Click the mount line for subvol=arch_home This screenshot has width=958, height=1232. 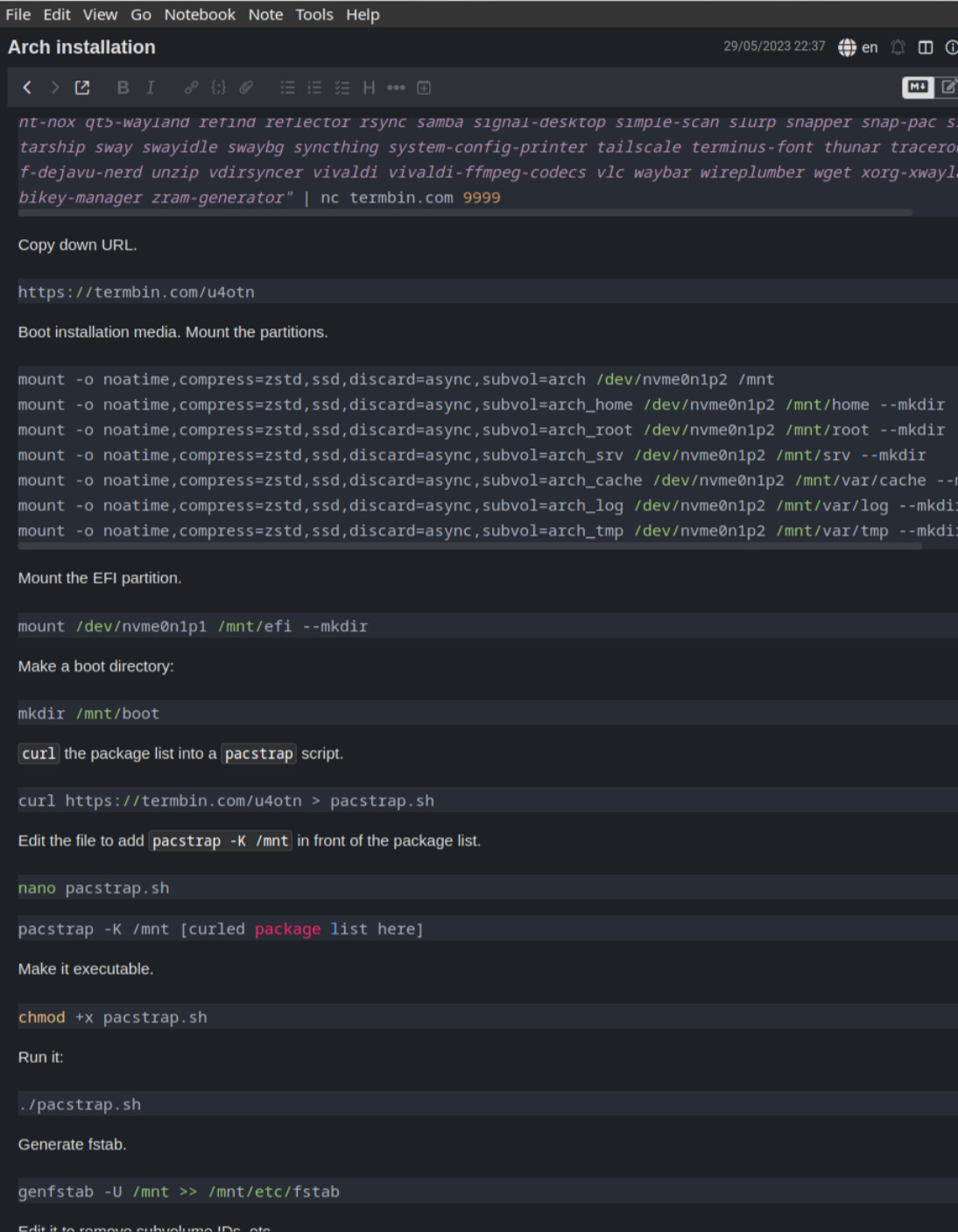point(482,405)
